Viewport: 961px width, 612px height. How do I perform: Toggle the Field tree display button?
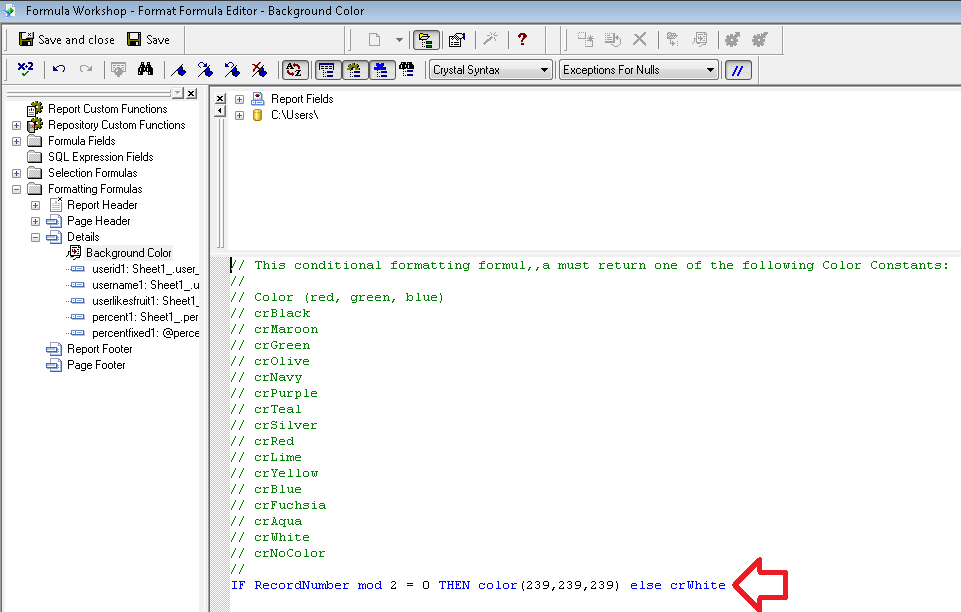(327, 70)
